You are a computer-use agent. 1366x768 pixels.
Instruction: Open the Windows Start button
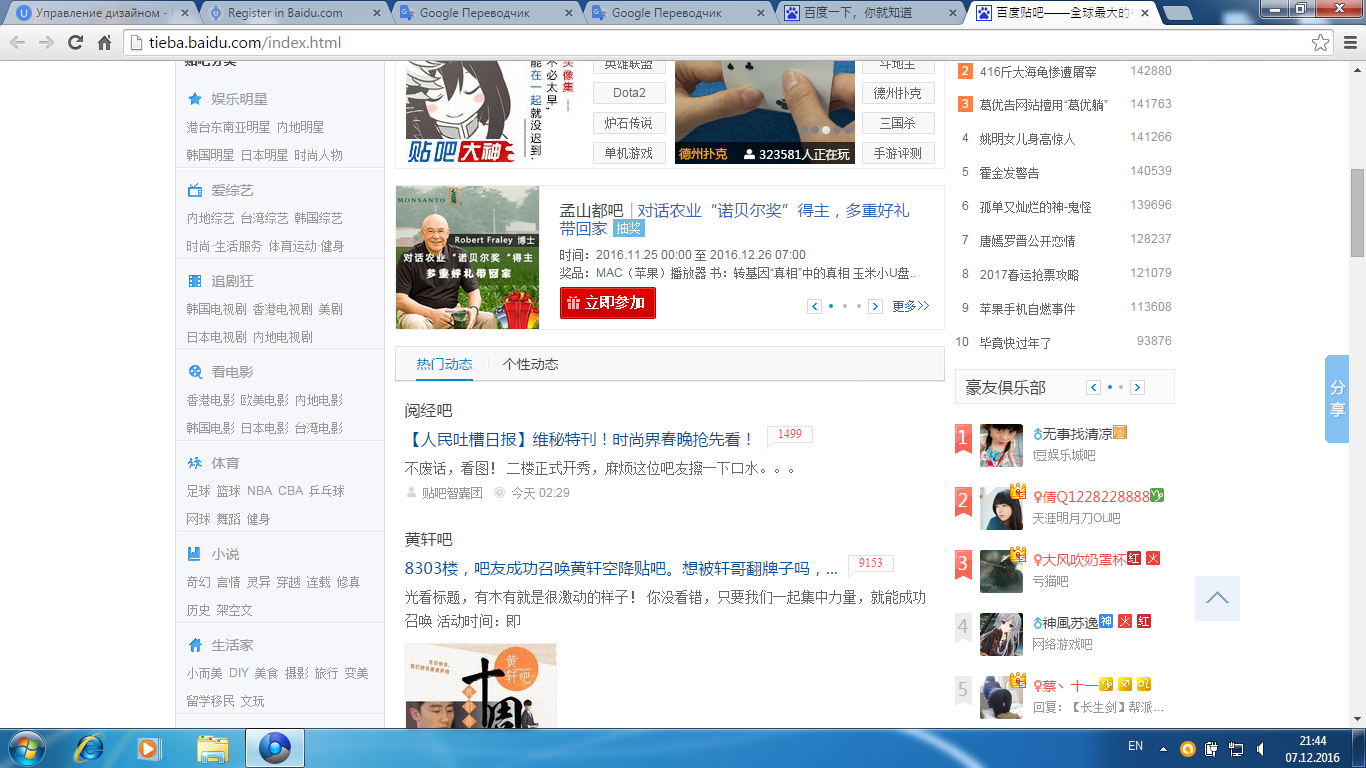[x=25, y=748]
